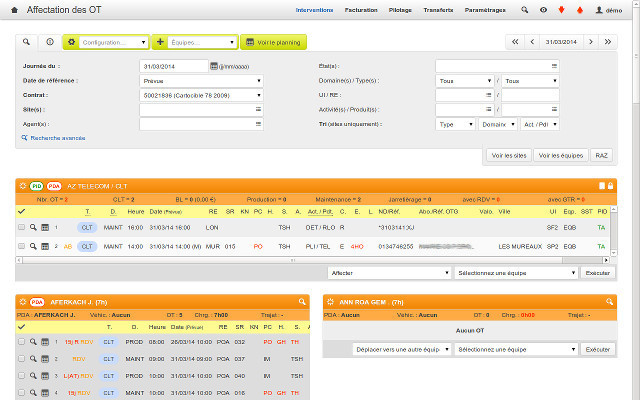Open the Équipes dropdown
This screenshot has height=400, width=640.
pyautogui.click(x=202, y=42)
